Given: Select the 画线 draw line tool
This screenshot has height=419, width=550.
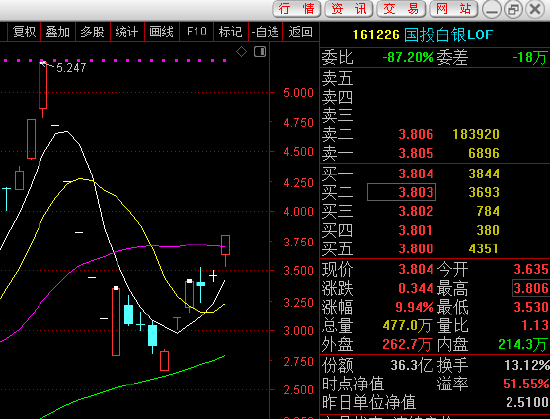Looking at the screenshot, I should tap(162, 32).
